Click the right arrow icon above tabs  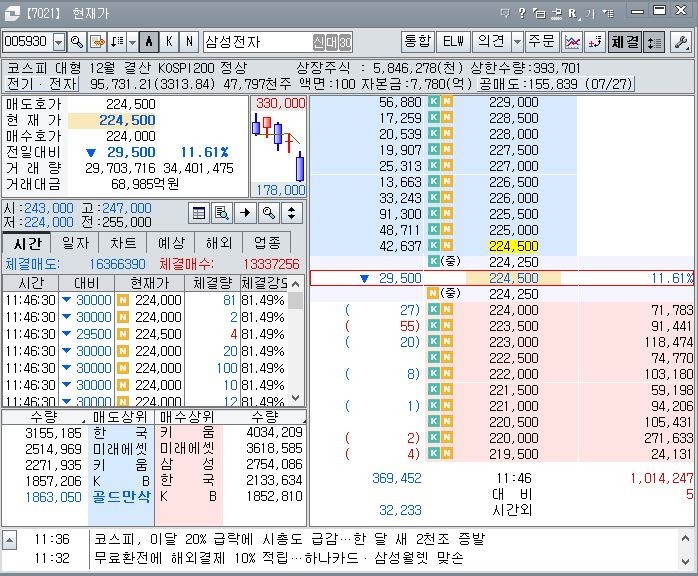click(245, 213)
